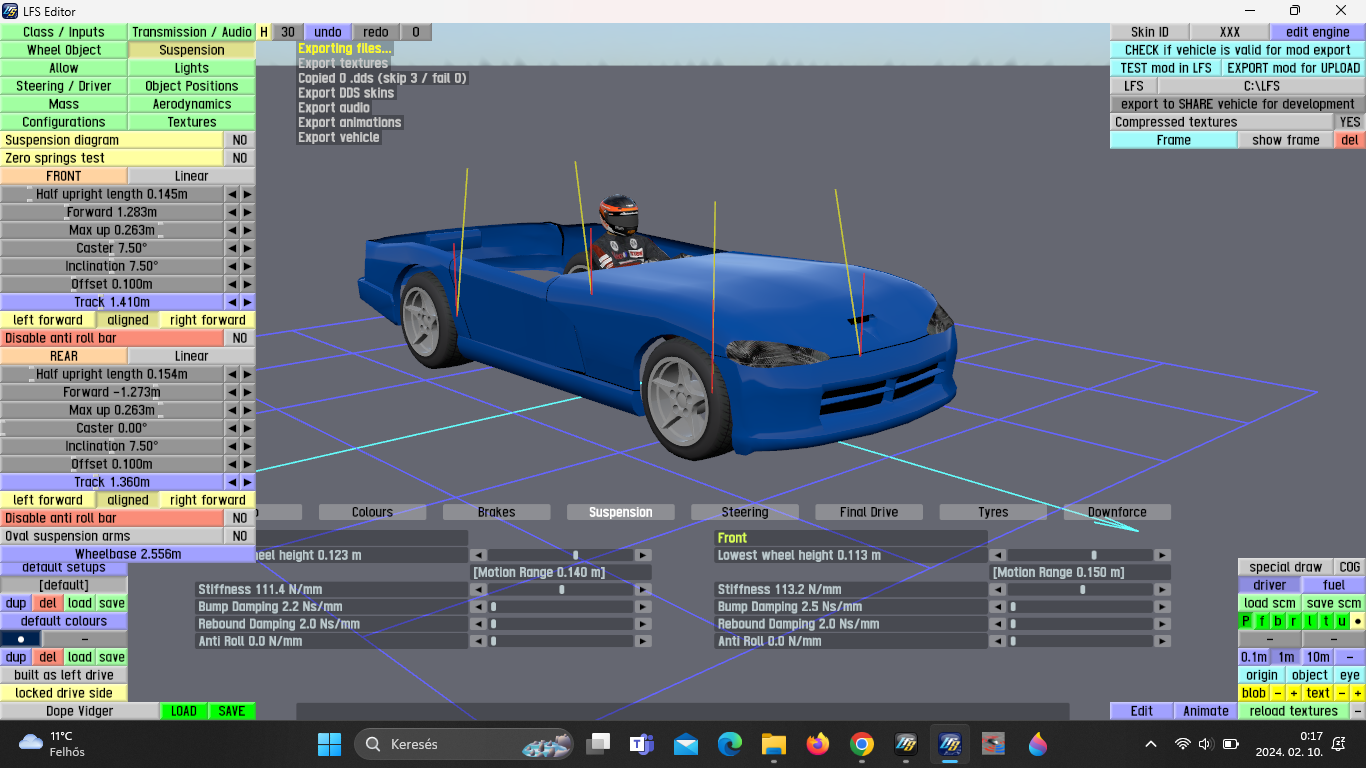Click the show frame button
Screen dimensions: 1366x768
coord(1286,140)
